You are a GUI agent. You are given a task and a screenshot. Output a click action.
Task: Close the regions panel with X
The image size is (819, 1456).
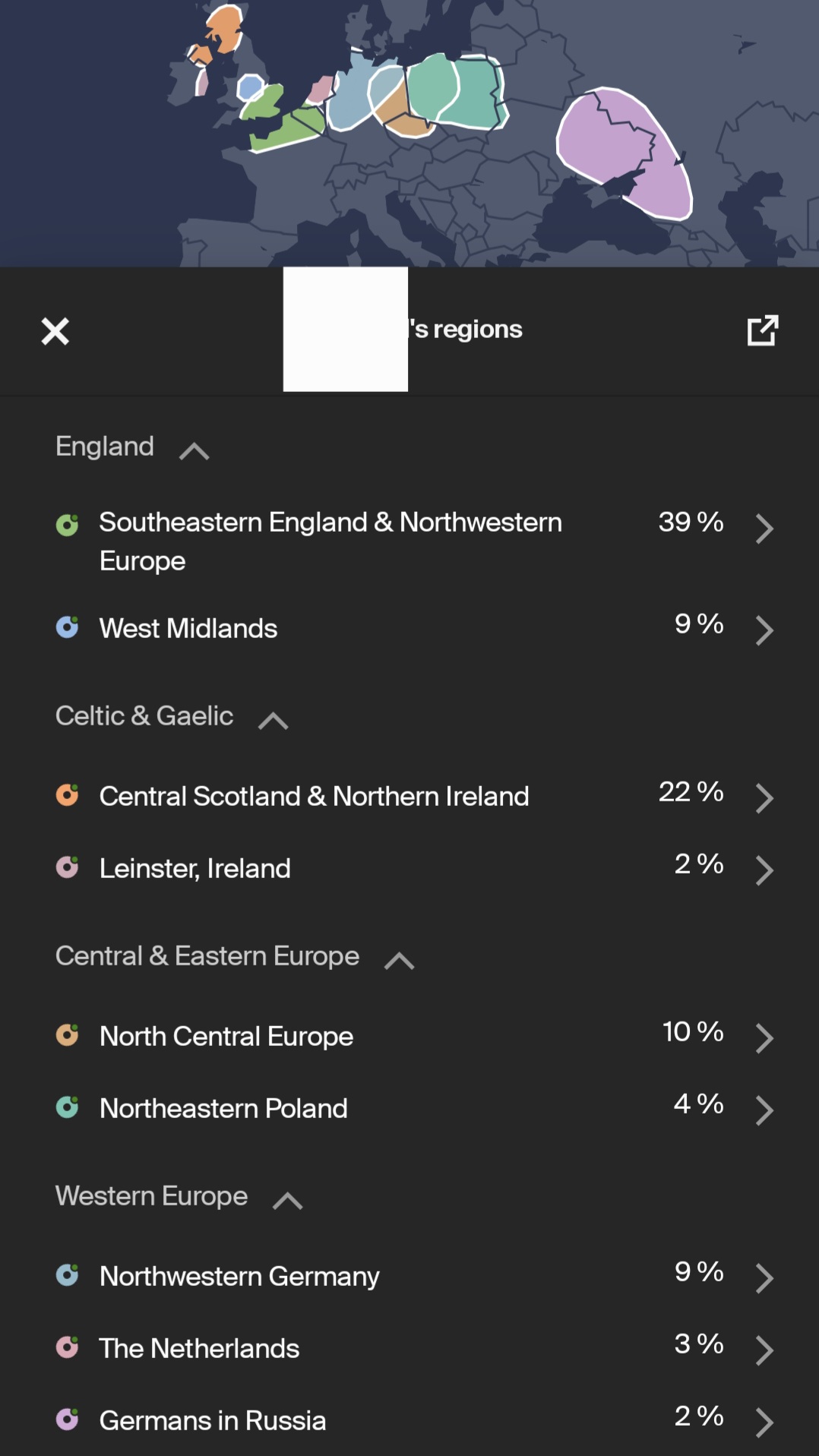[x=55, y=331]
